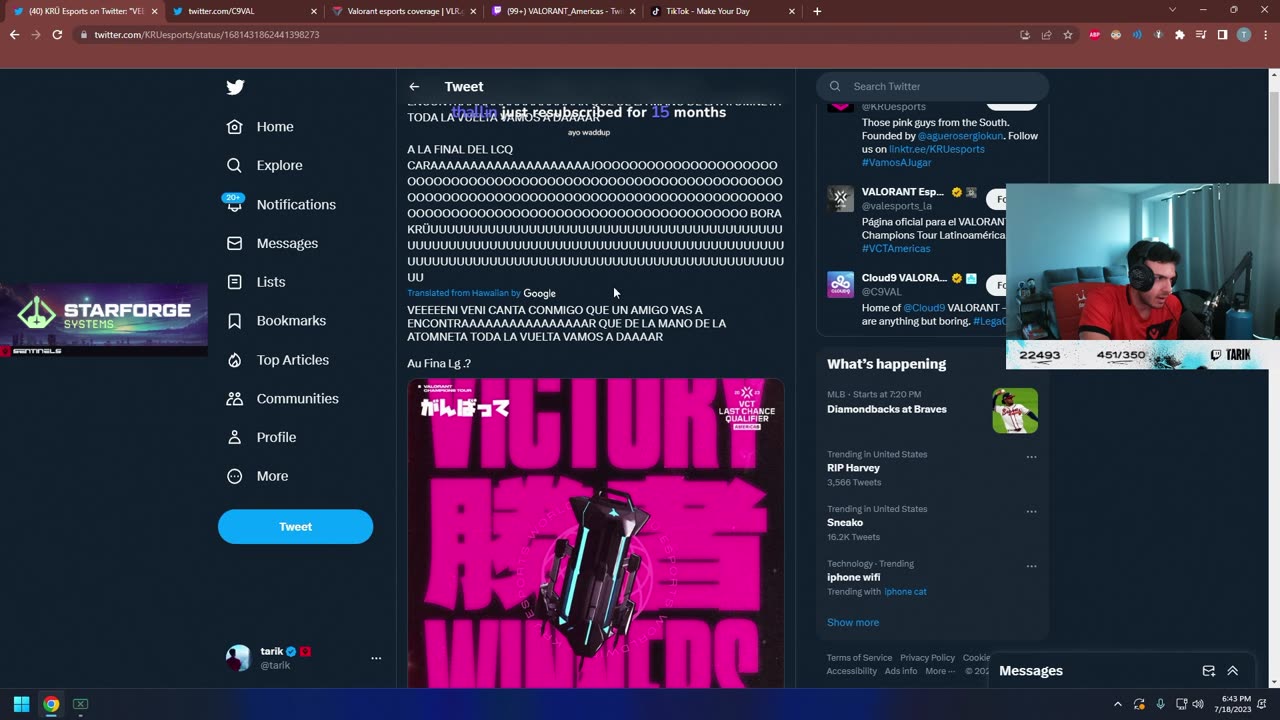
Task: Open Bookmarks in Twitter sidebar
Action: tap(276, 321)
